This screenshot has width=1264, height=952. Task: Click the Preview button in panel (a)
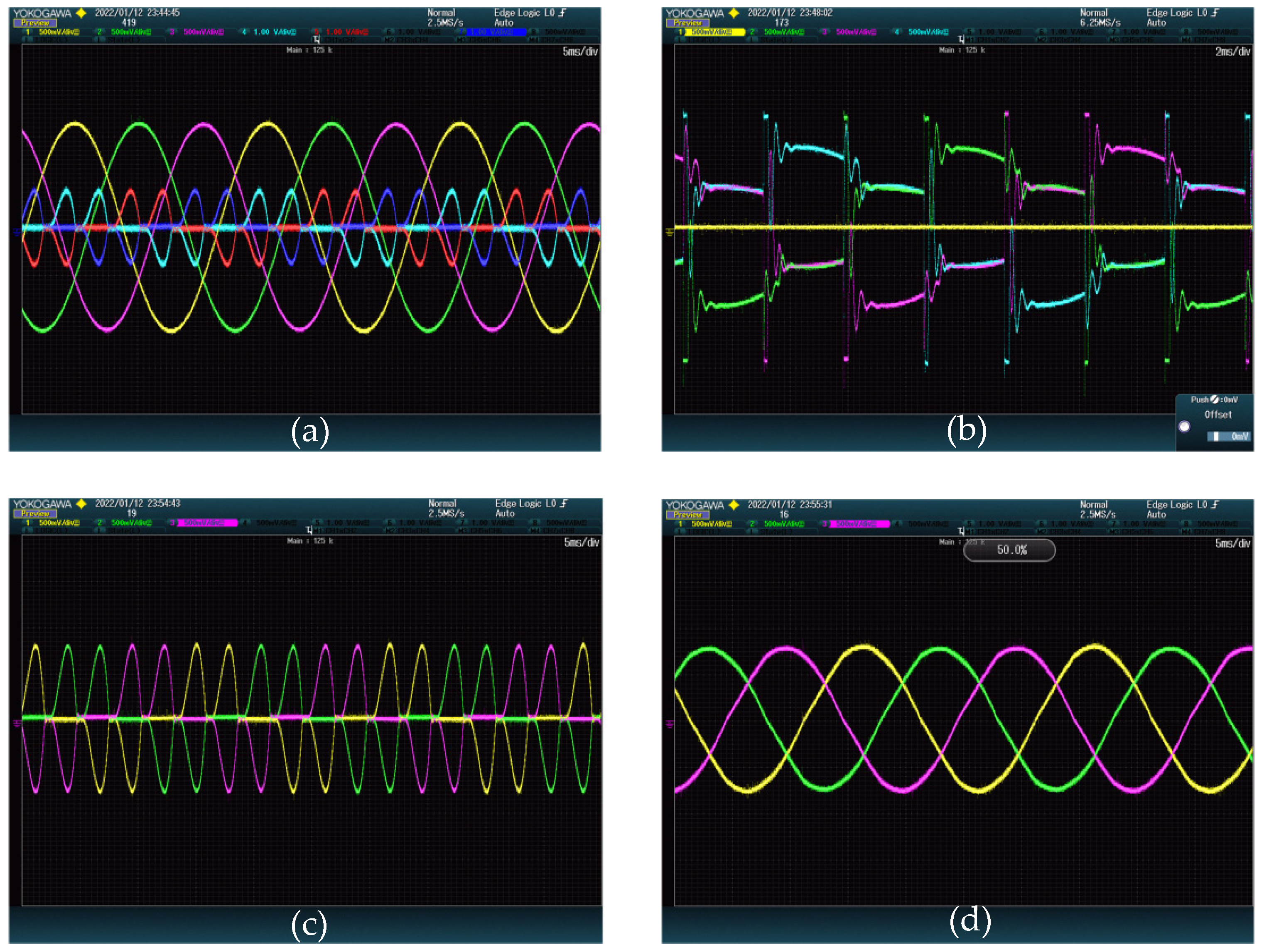tap(35, 23)
